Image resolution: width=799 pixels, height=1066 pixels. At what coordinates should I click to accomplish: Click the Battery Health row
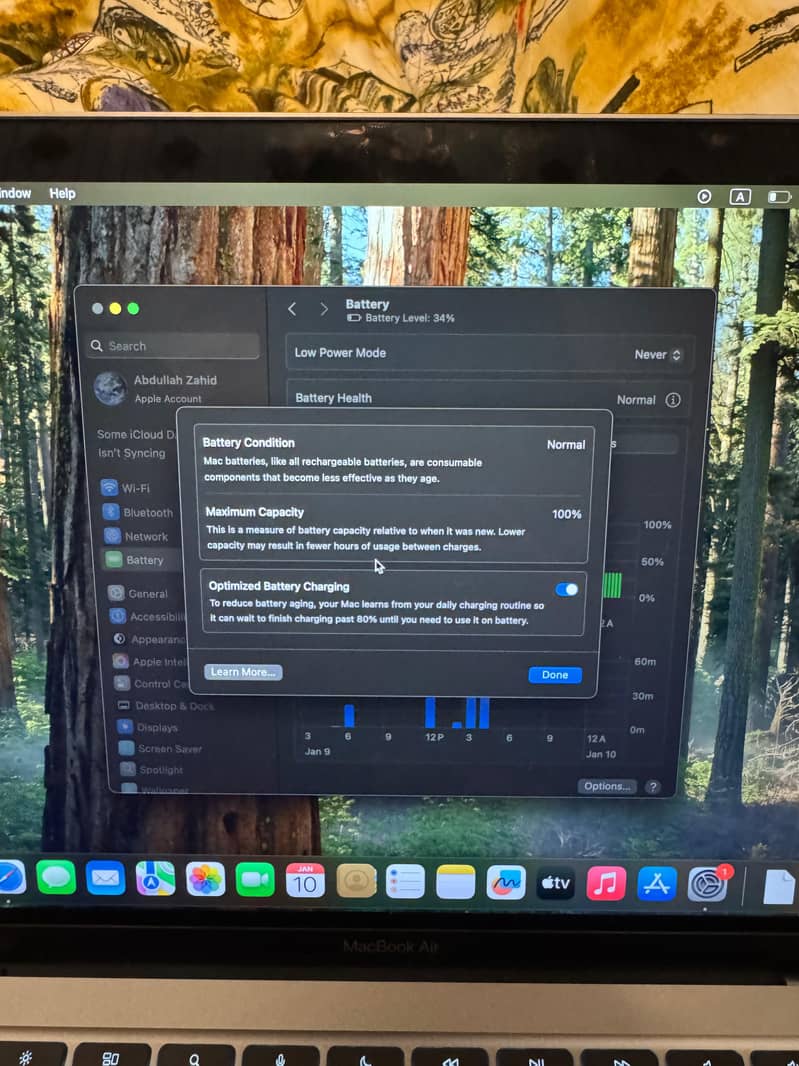coord(490,398)
